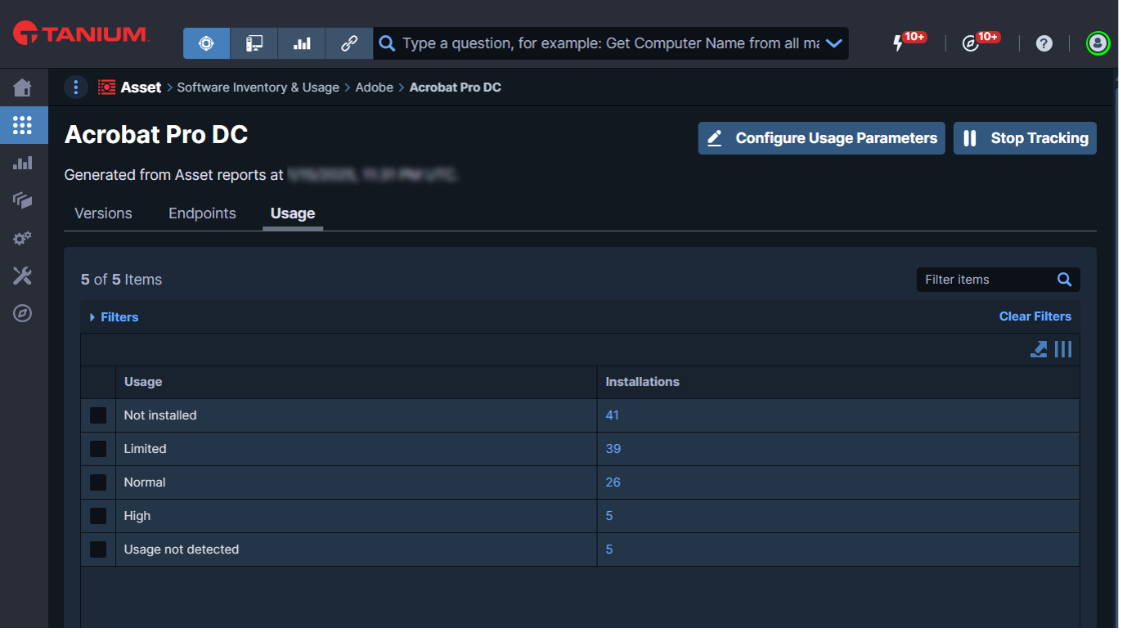Click the 'Acrobat Pro DC' breadcrumb text

click(x=455, y=87)
